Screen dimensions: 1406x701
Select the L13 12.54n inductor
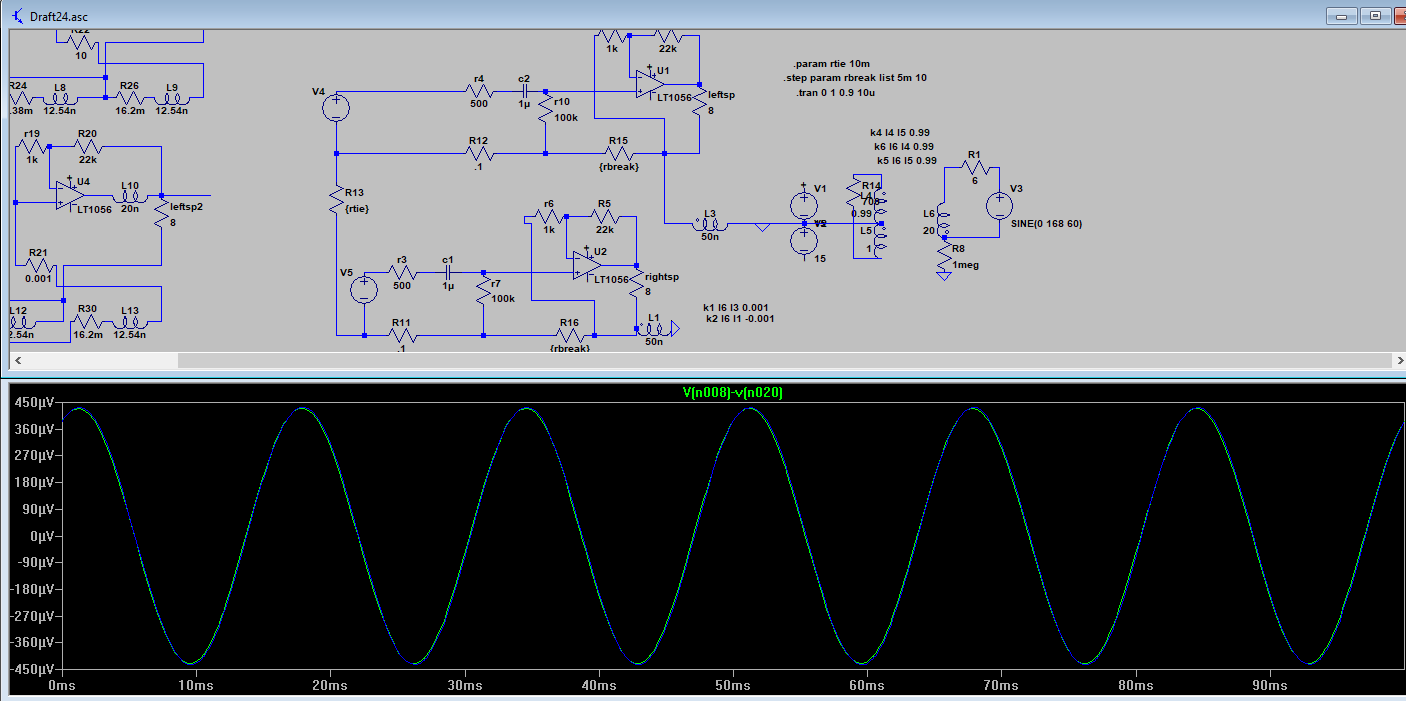130,322
